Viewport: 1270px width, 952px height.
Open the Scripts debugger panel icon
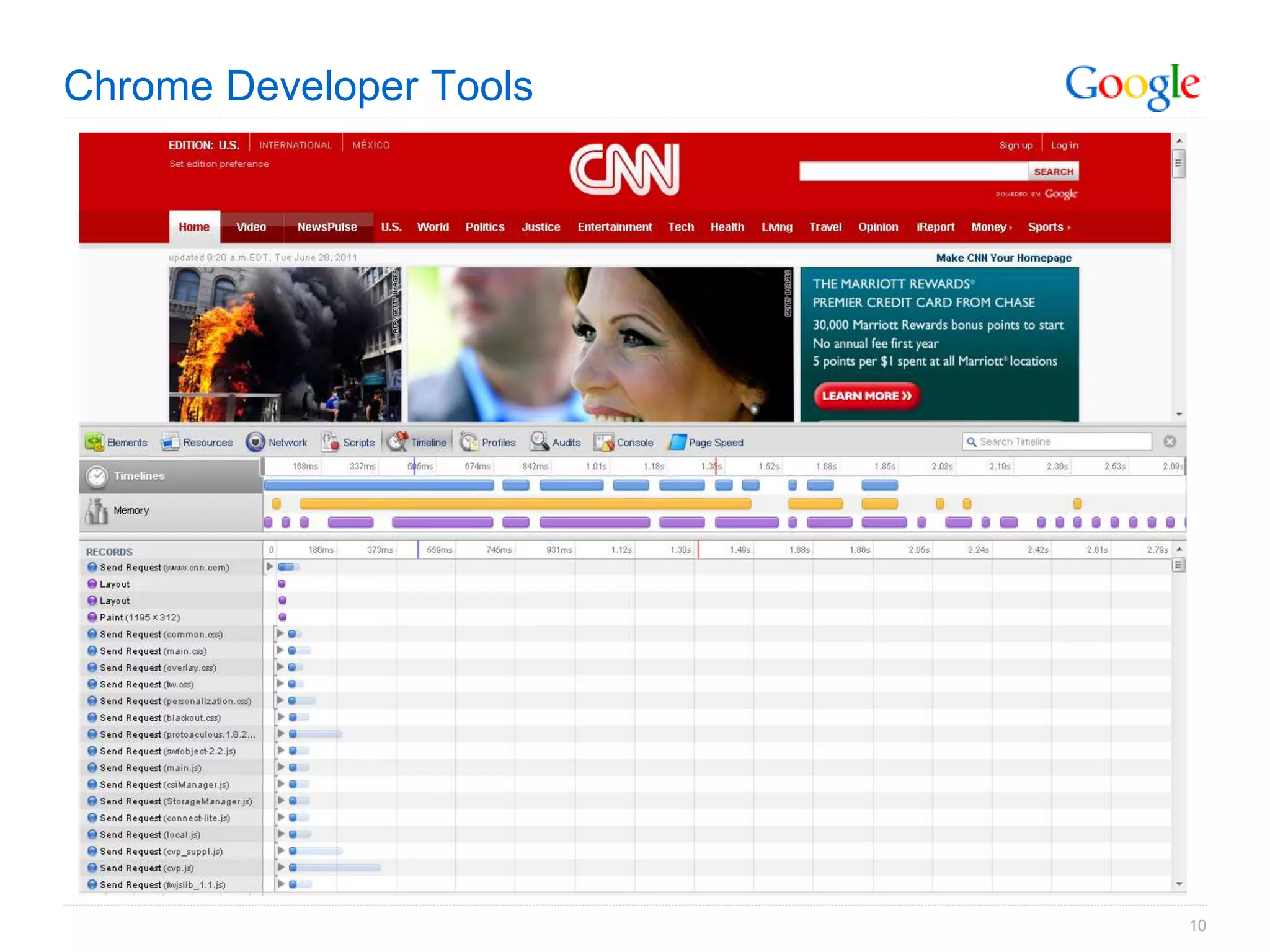[331, 442]
